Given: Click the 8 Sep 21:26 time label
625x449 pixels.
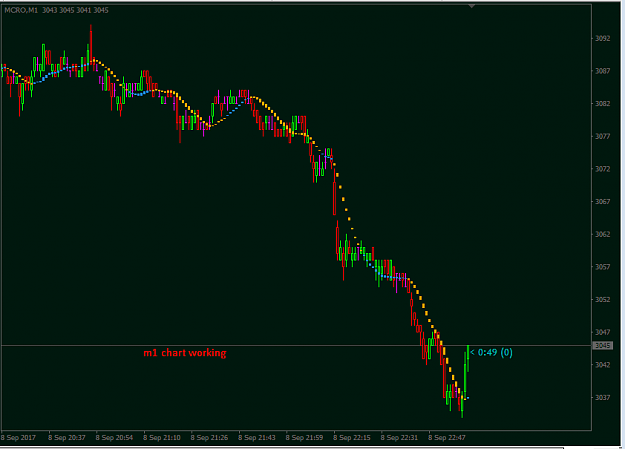Looking at the screenshot, I should (x=209, y=437).
